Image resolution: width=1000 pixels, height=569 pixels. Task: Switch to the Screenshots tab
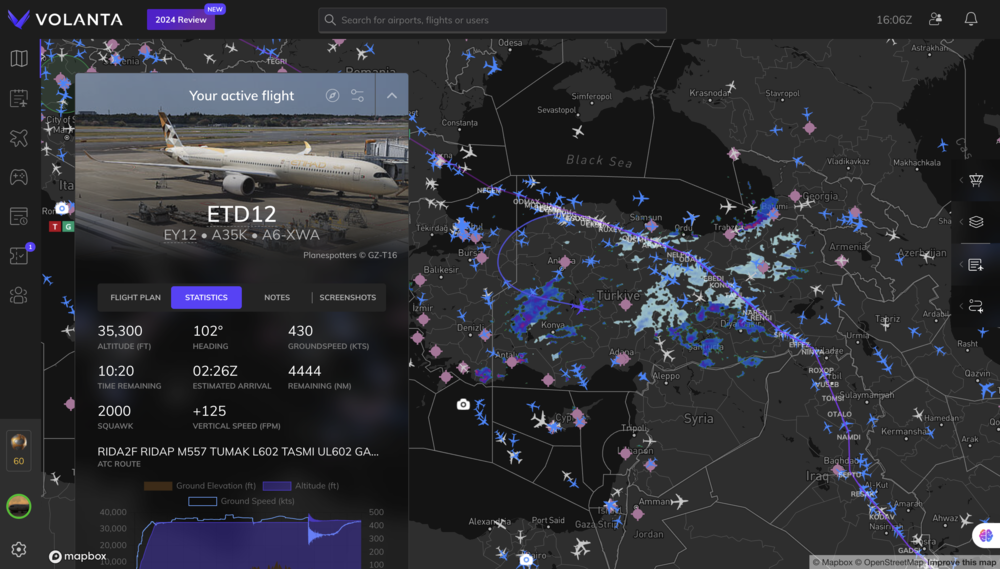(x=347, y=297)
